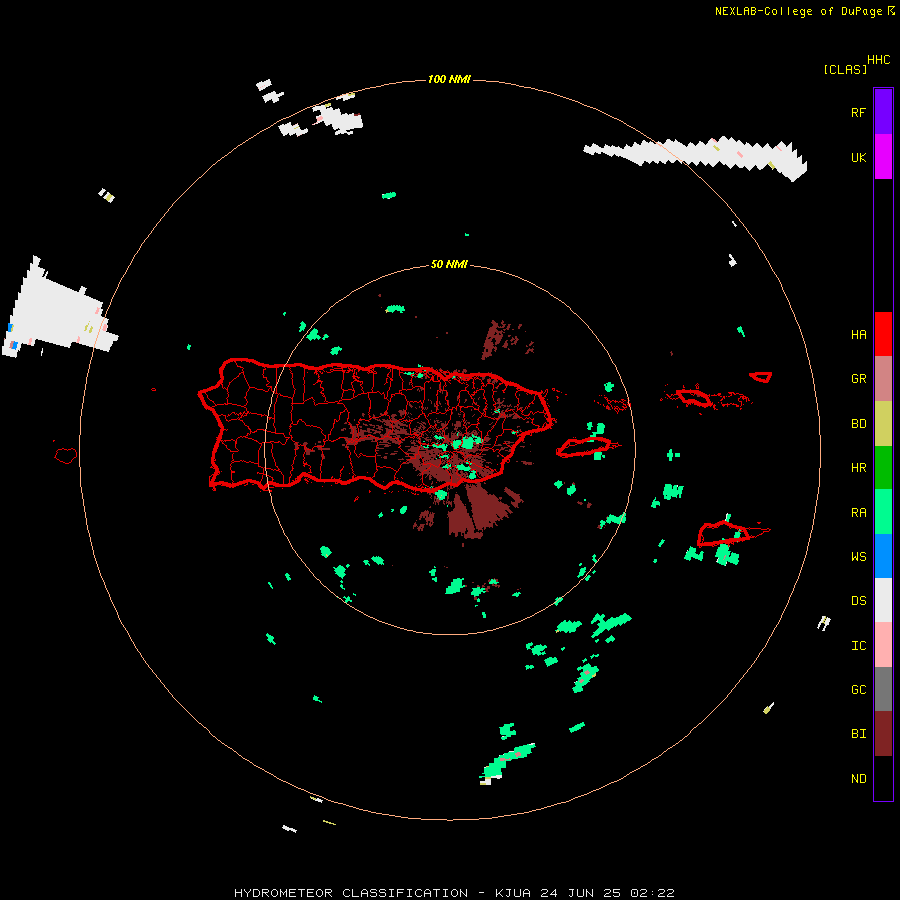Click the BI legend label
Screen dimensions: 900x900
pyautogui.click(x=858, y=734)
